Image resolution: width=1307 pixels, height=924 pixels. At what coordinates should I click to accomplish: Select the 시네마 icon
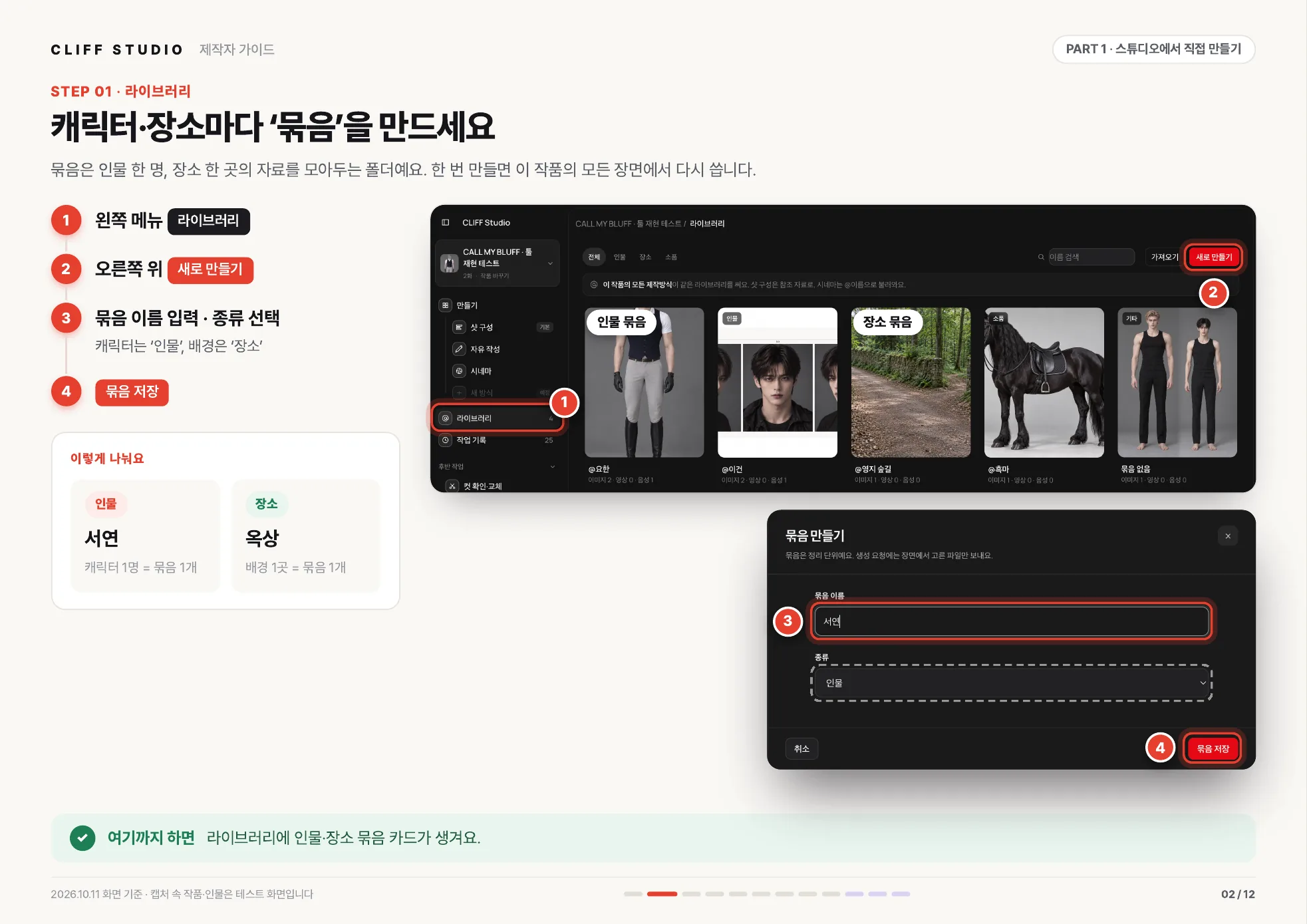(459, 371)
